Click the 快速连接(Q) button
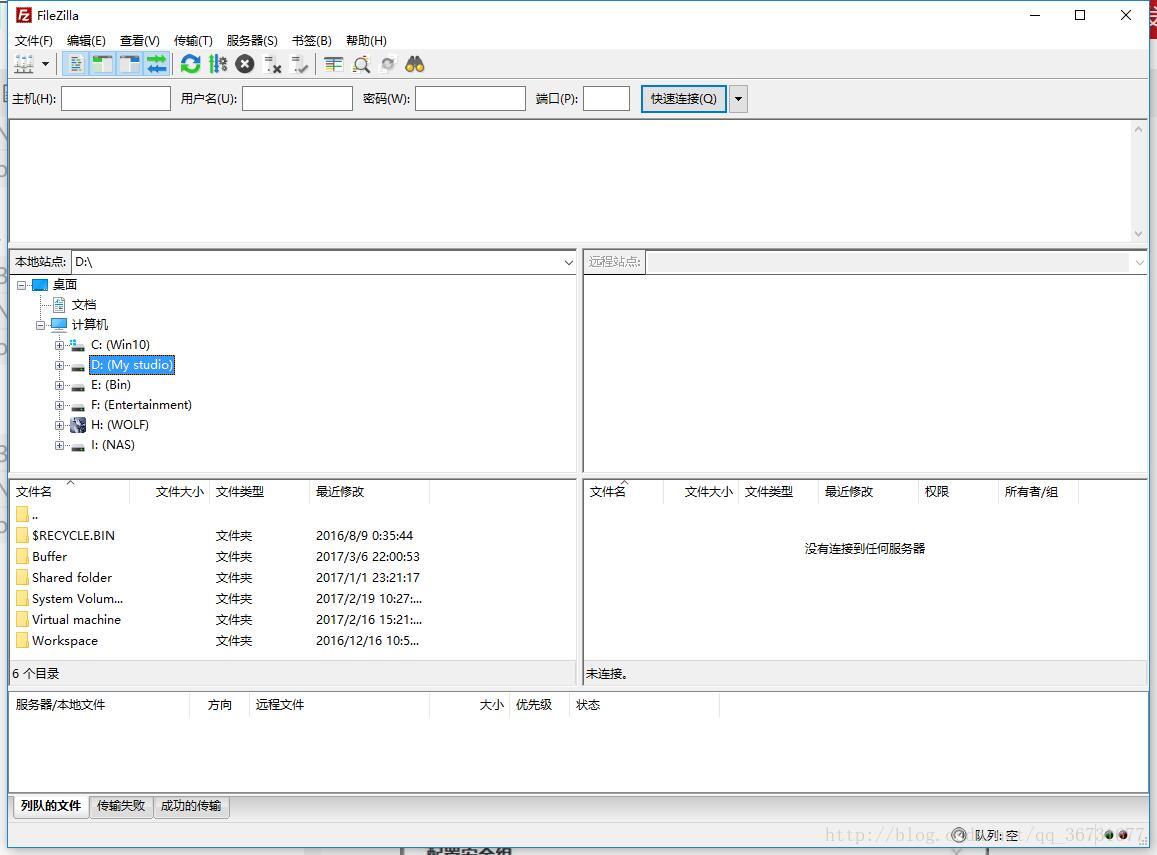This screenshot has width=1157, height=855. (683, 99)
